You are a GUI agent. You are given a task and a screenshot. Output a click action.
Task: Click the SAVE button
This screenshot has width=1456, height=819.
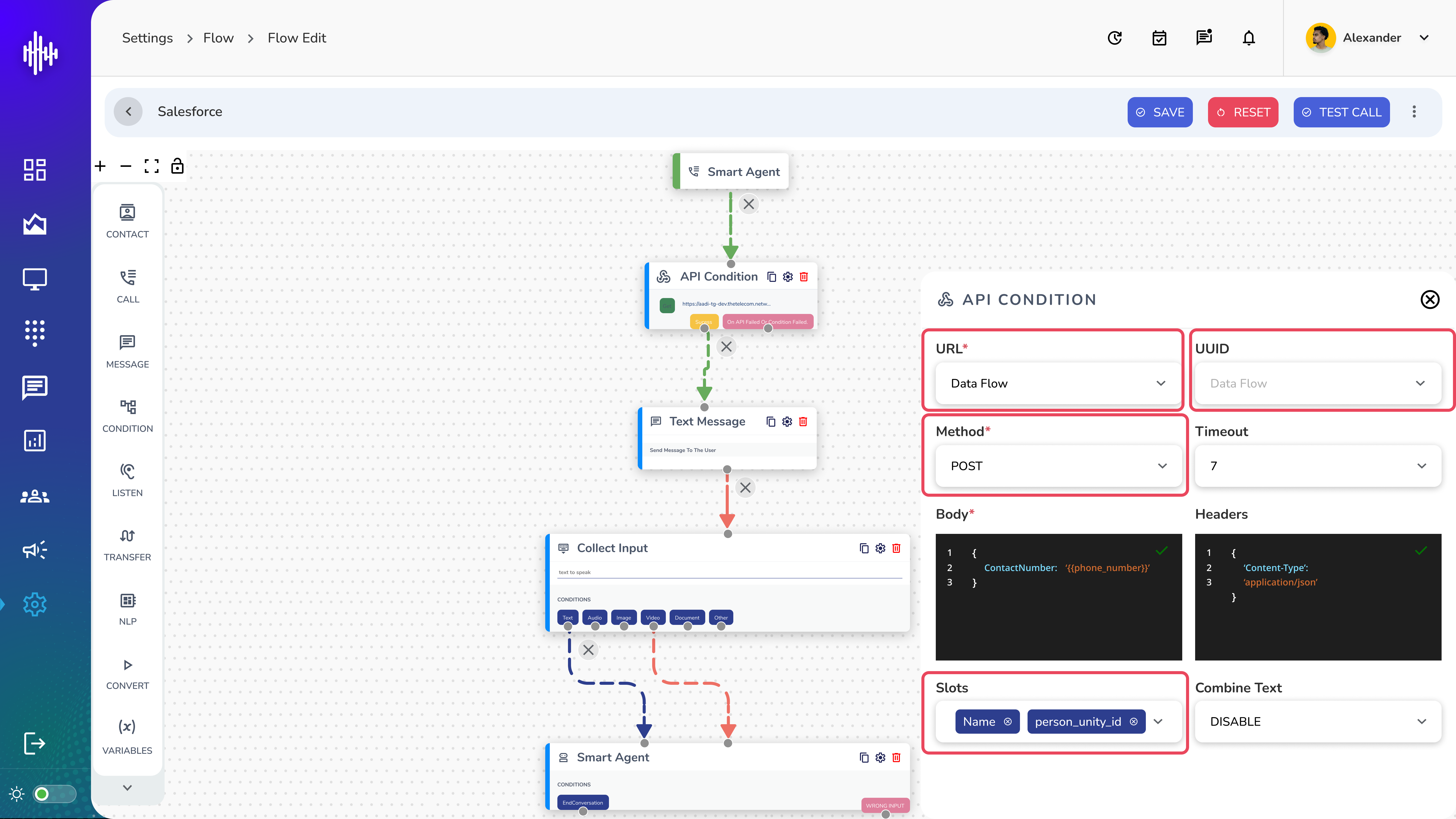pyautogui.click(x=1160, y=112)
